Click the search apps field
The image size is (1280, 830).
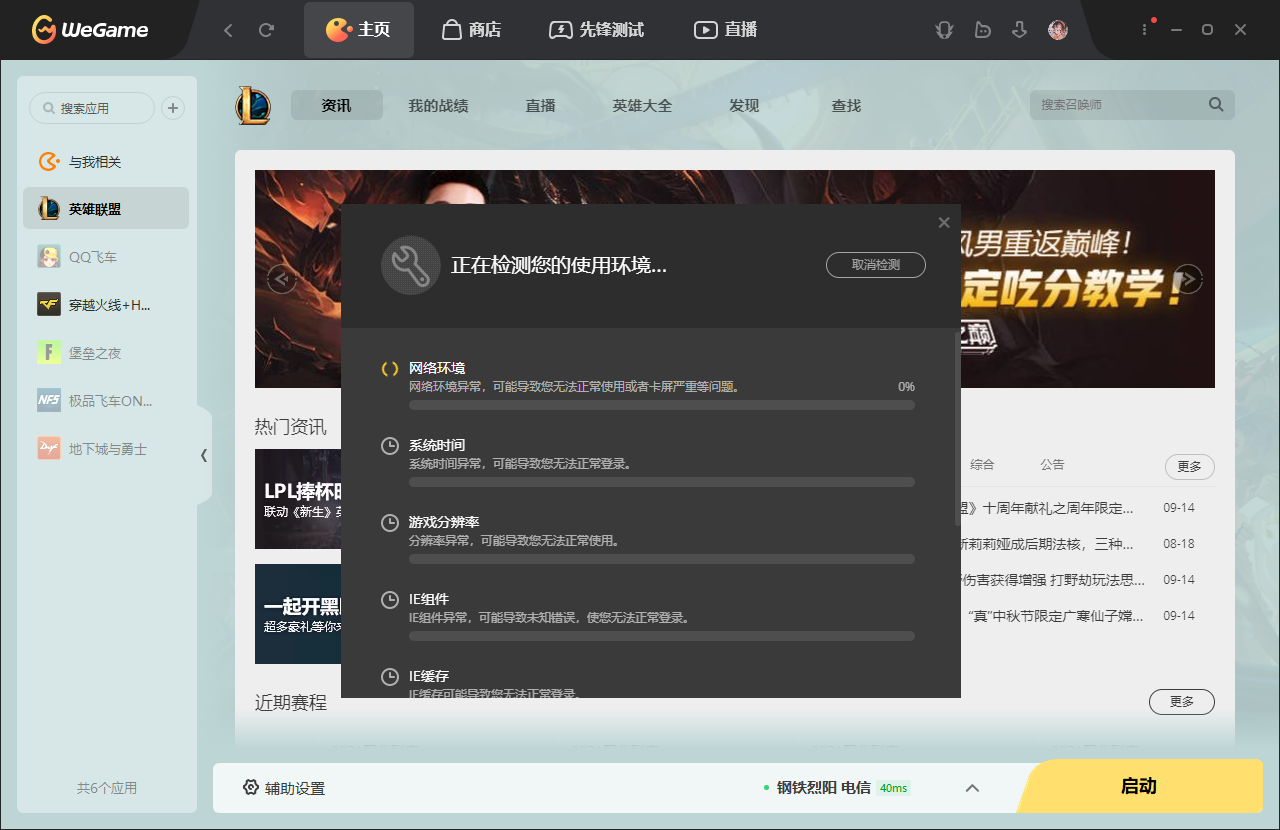92,108
